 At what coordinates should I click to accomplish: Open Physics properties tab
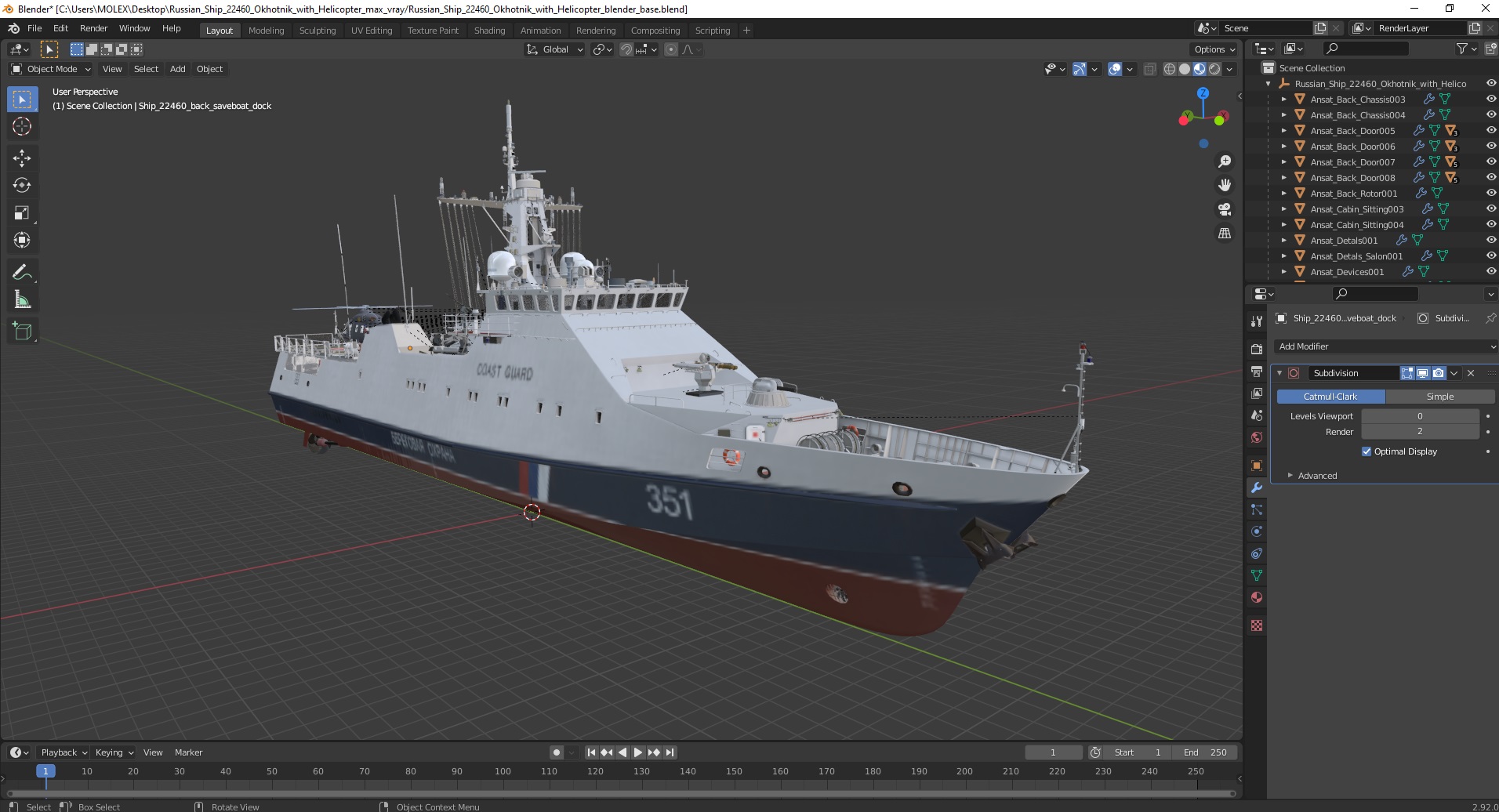coord(1257,531)
